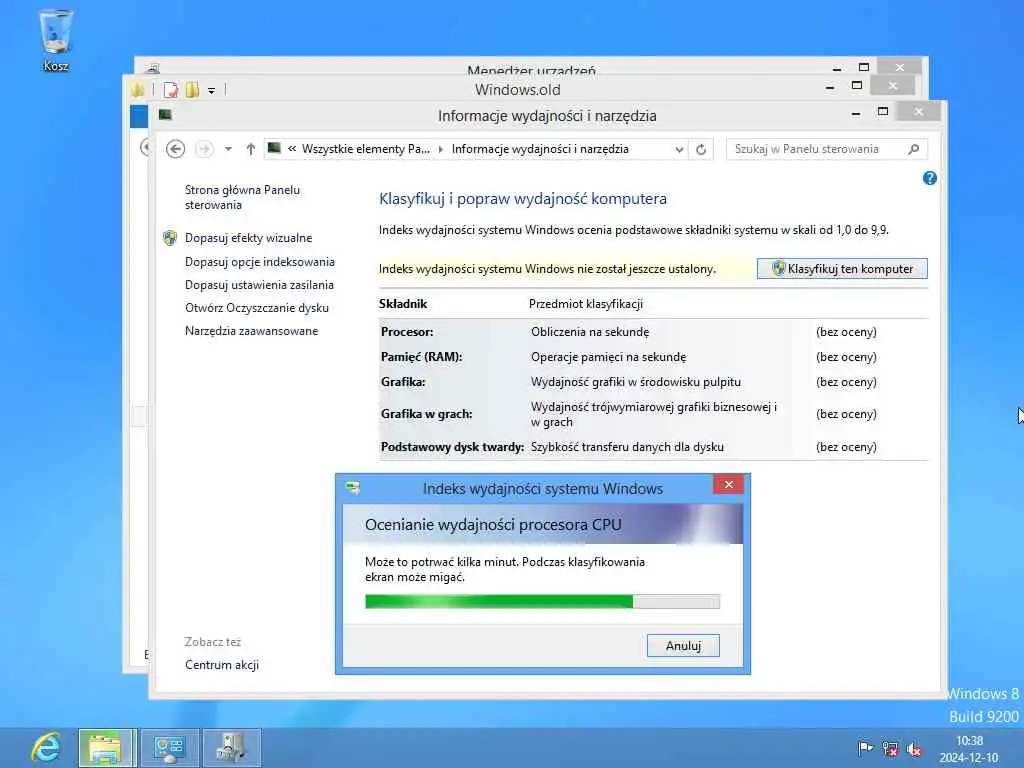Viewport: 1024px width, 768px height.
Task: Select the Grafika w grach row label
Action: 426,414
